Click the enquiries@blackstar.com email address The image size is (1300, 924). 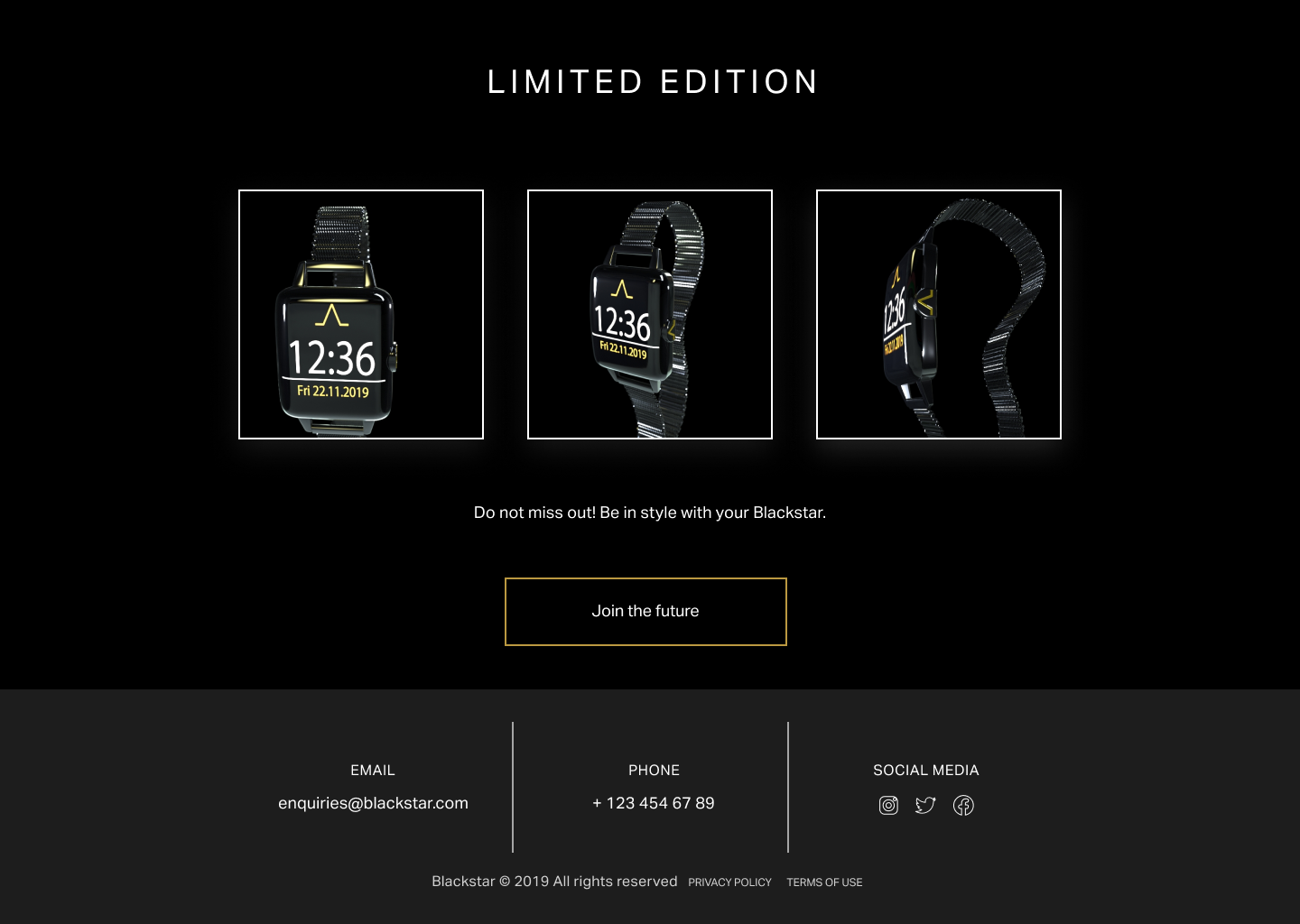click(373, 803)
